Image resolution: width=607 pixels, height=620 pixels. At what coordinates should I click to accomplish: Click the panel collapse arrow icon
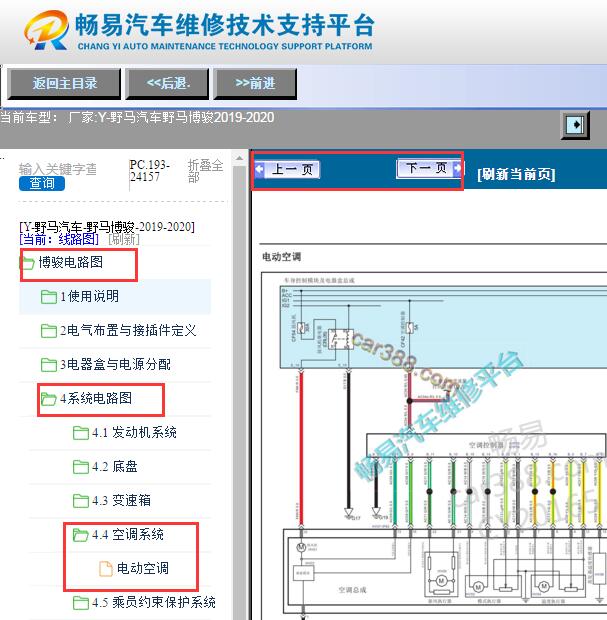pyautogui.click(x=575, y=125)
